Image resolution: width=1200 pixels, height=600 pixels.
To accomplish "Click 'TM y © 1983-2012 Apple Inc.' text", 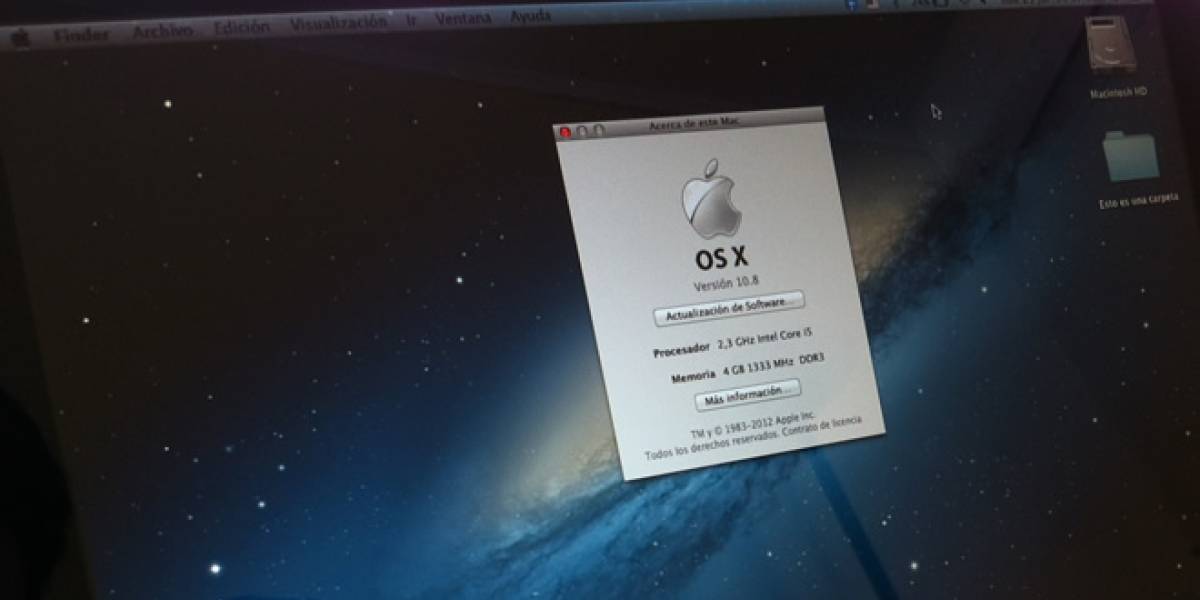I will click(x=754, y=424).
